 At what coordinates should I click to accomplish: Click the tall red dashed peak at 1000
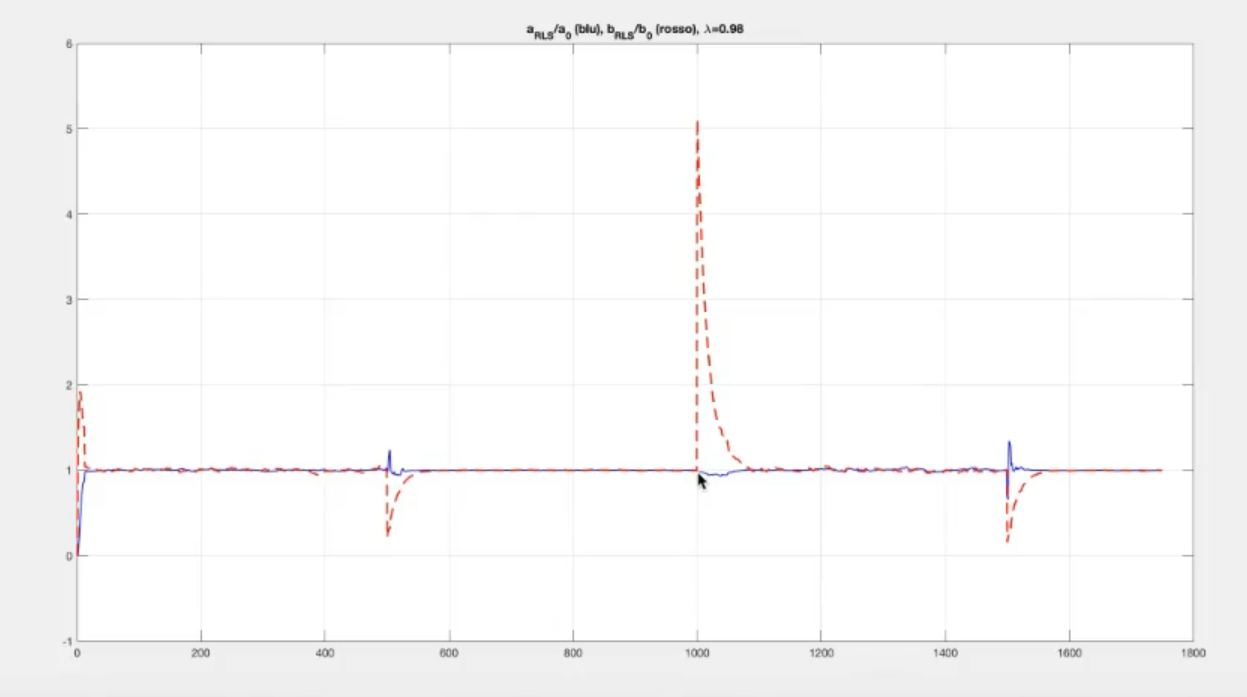(697, 124)
